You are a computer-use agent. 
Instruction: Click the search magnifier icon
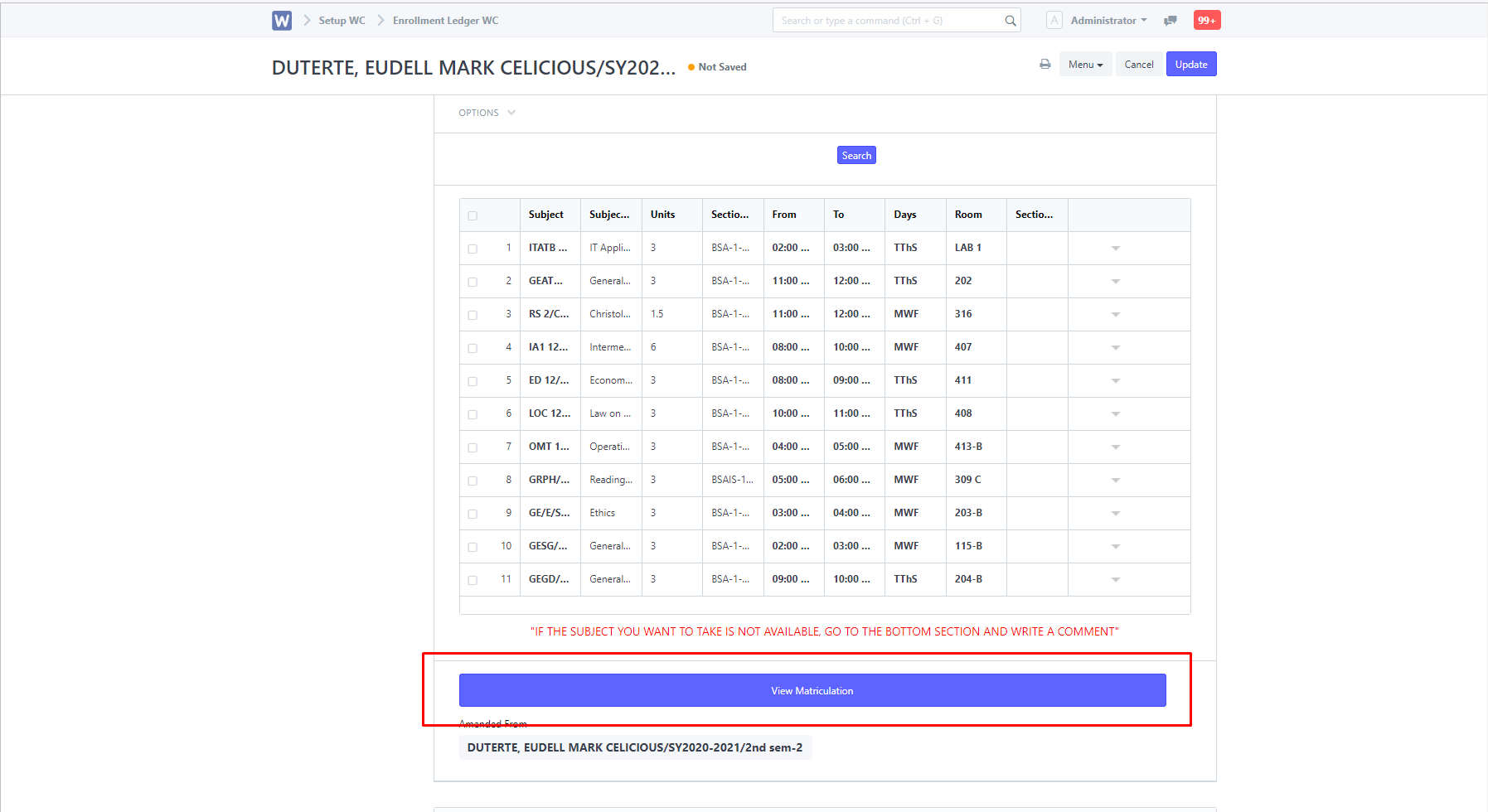(1011, 21)
